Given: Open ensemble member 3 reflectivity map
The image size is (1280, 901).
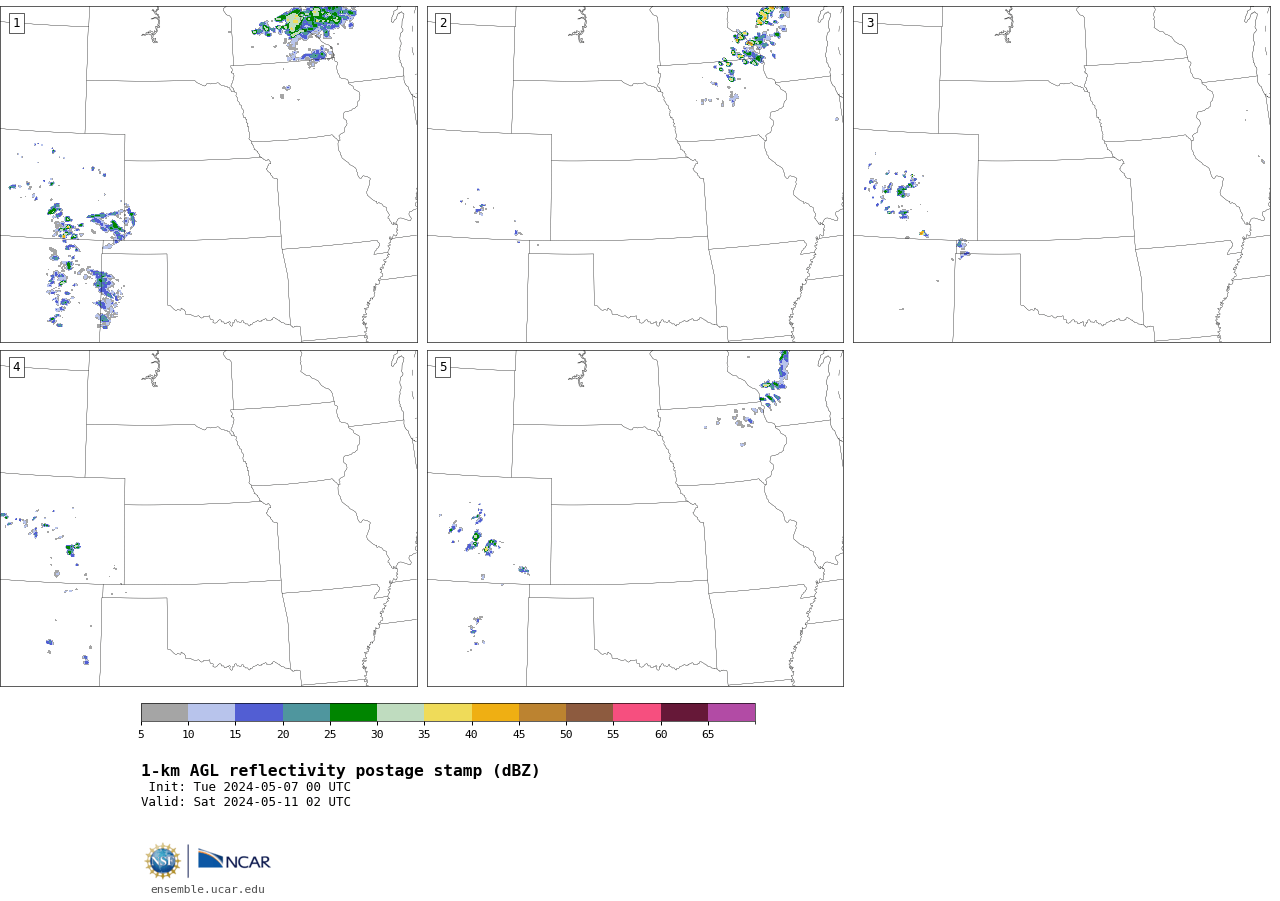Looking at the screenshot, I should click(x=1061, y=174).
